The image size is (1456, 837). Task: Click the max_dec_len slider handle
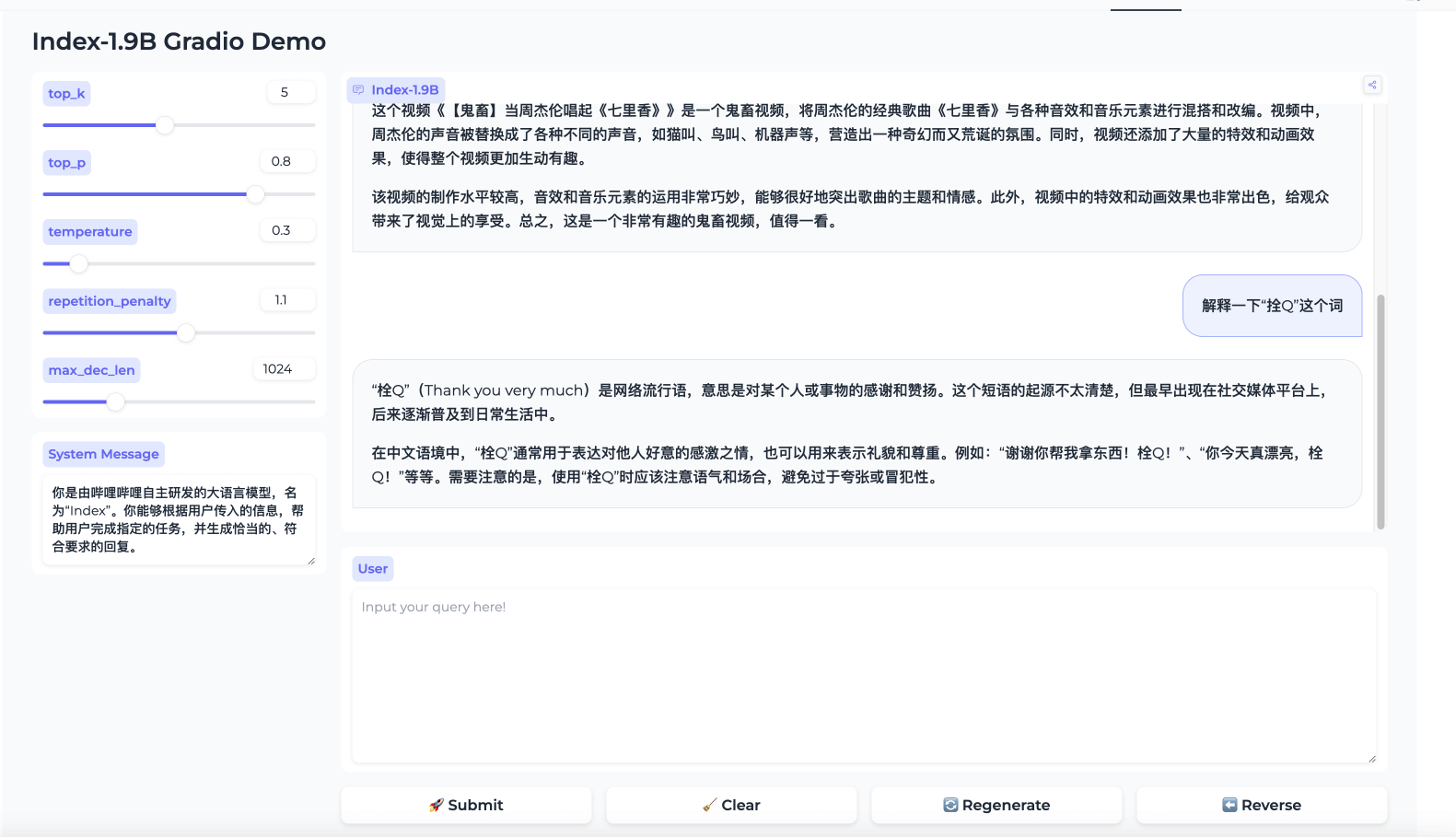pos(115,401)
